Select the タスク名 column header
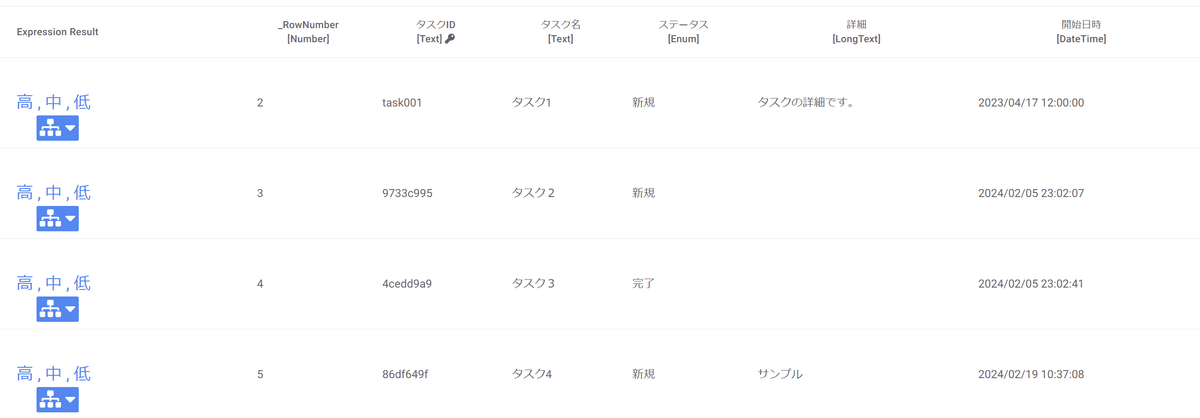The width and height of the screenshot is (1200, 418). [561, 32]
